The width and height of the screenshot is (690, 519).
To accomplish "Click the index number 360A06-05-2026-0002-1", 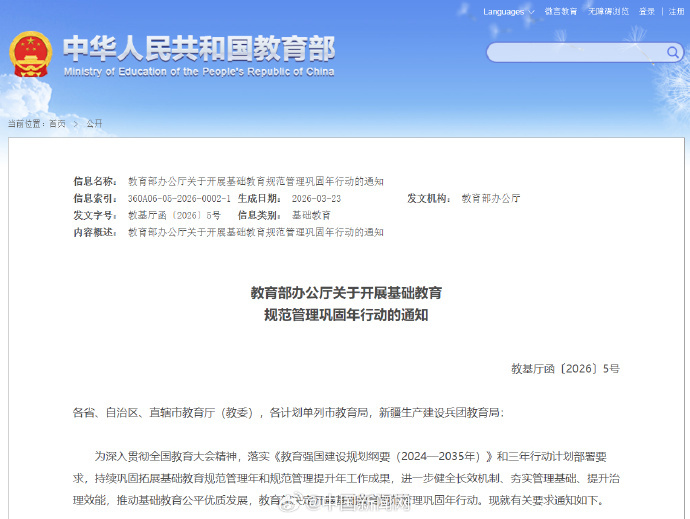I will pyautogui.click(x=179, y=198).
